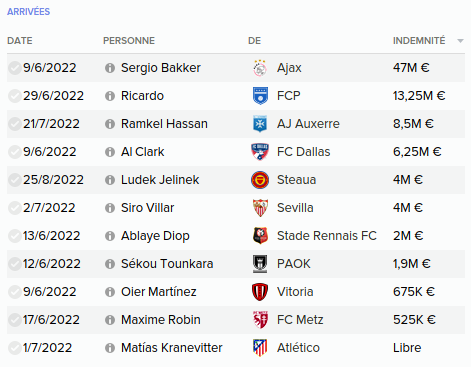Open the info icon for Matías Kranevitter

pyautogui.click(x=110, y=348)
